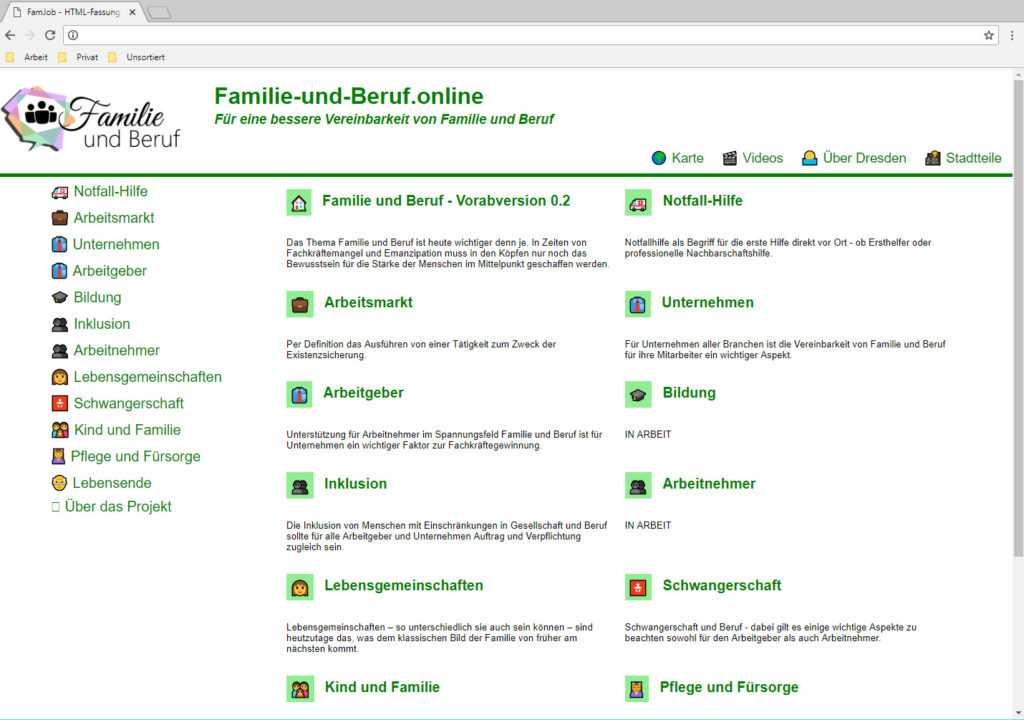Click the ambulance icon beside the Notfall-Hilfe heading

click(x=638, y=202)
